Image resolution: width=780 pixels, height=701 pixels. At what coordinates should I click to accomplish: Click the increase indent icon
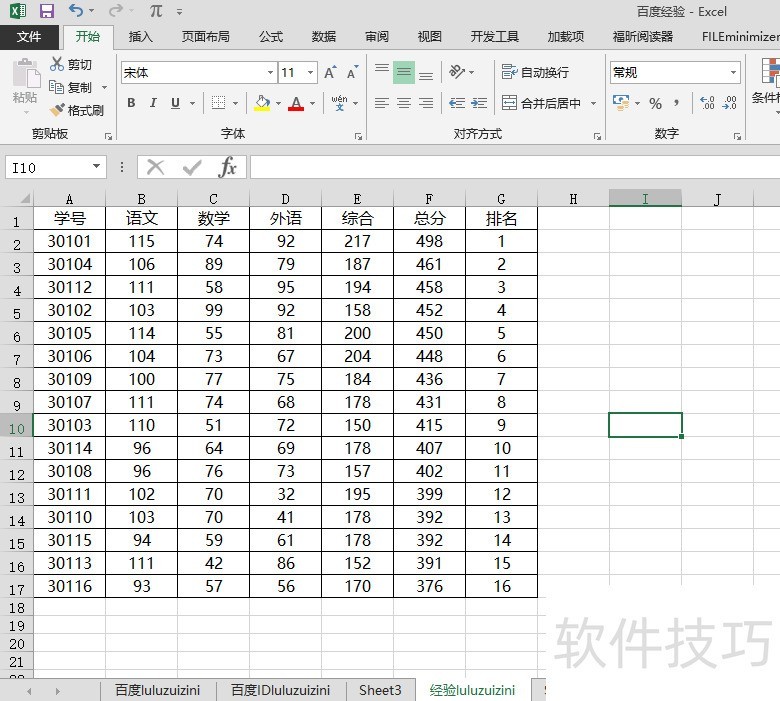click(479, 103)
